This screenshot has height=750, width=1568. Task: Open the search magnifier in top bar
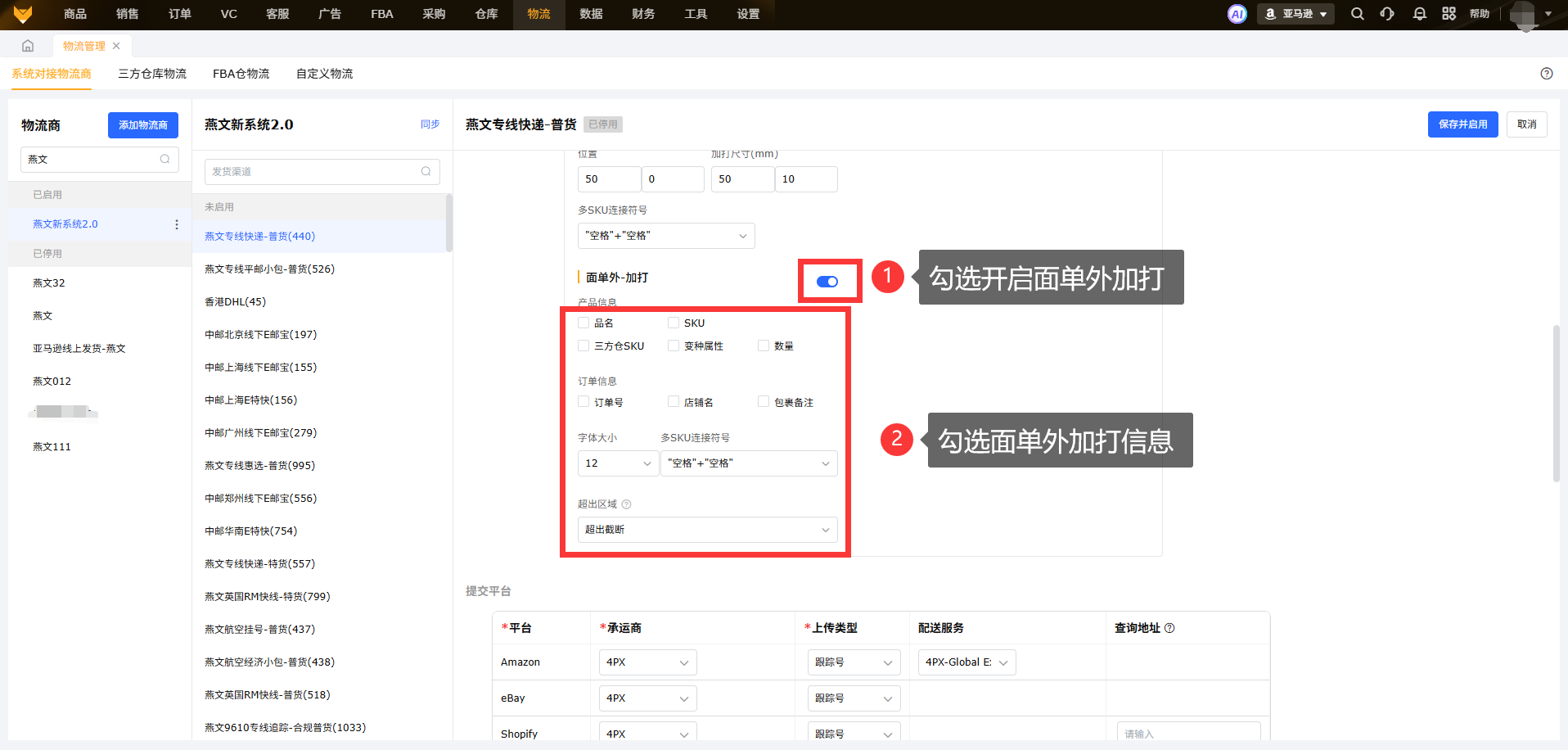click(1357, 14)
